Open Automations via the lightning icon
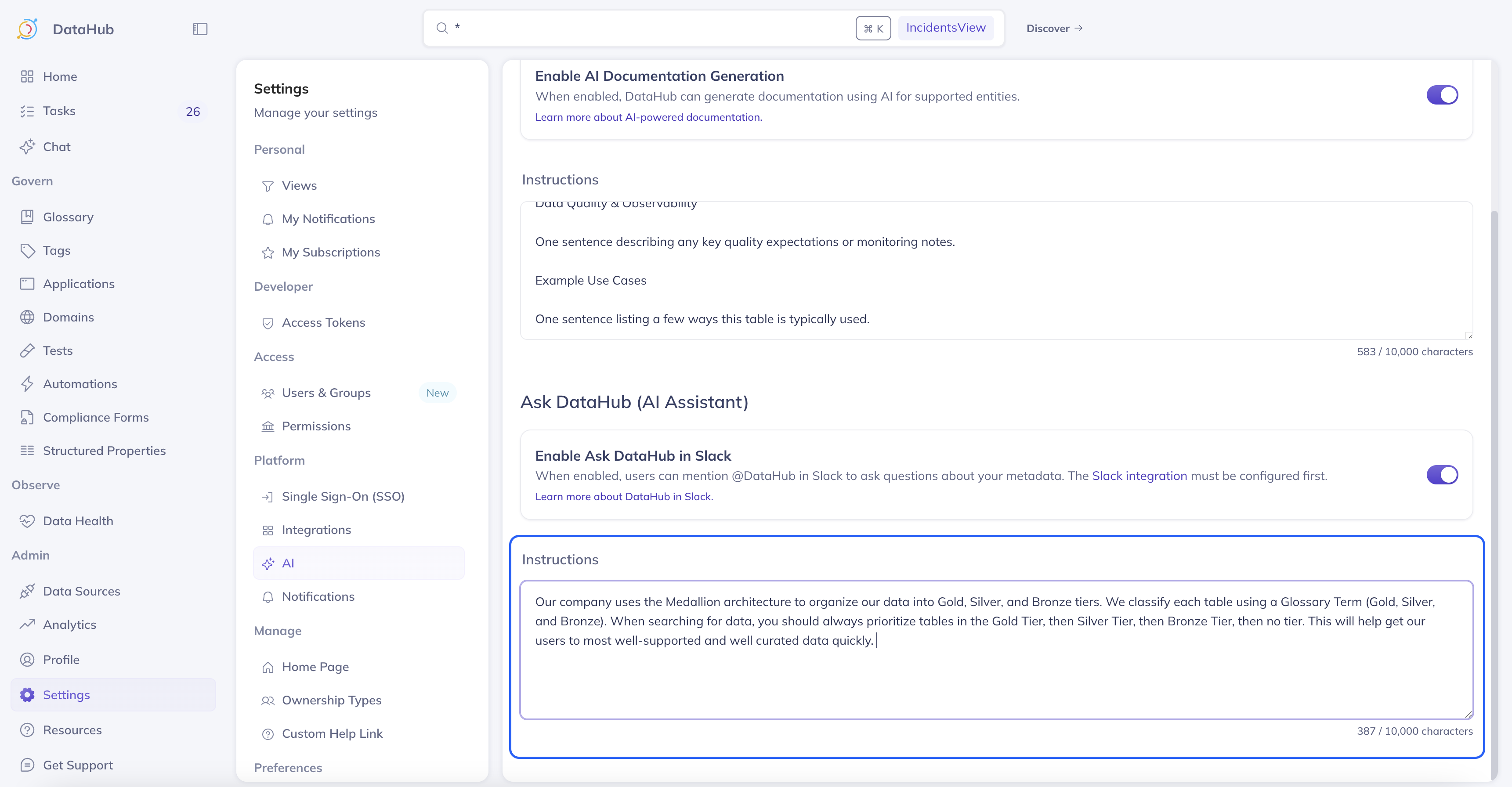 pos(27,384)
